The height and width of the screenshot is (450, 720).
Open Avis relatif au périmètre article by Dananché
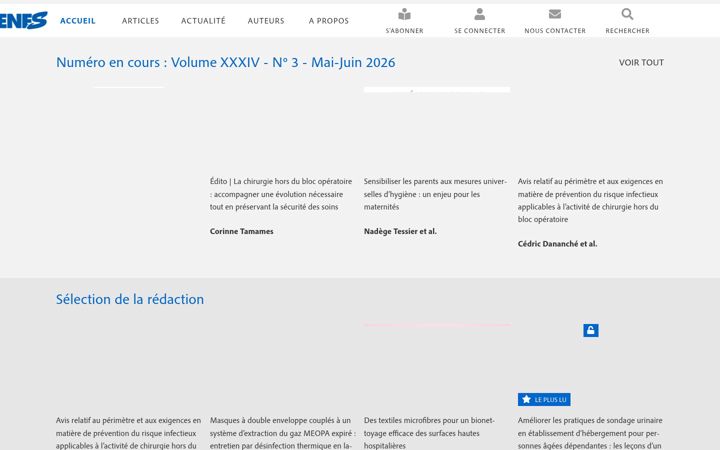(x=591, y=200)
